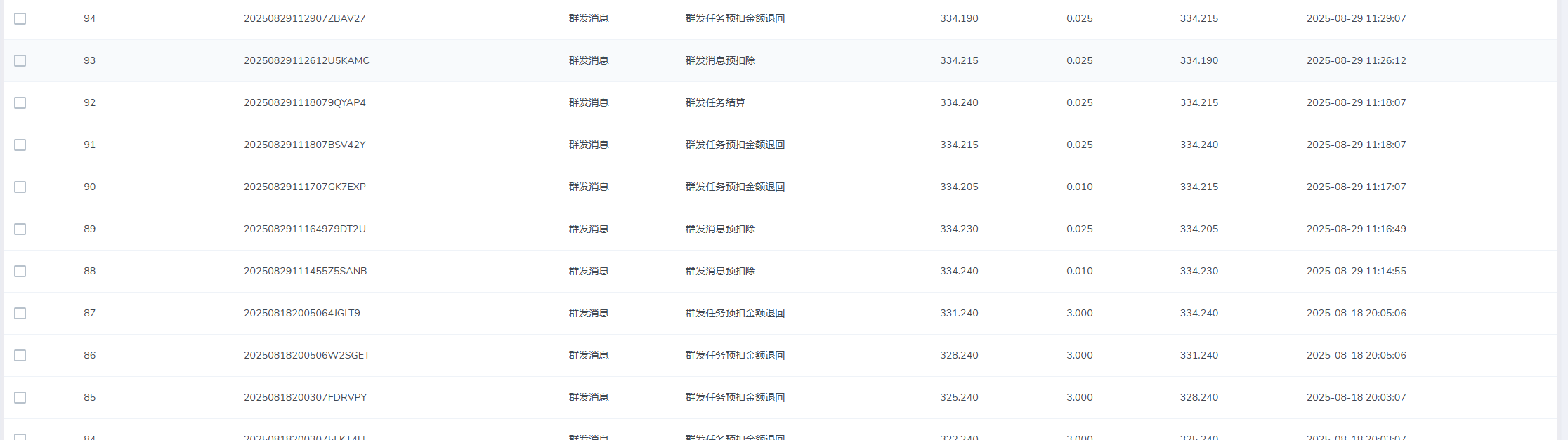Mark the checkbox for row 89
Viewport: 1568px width, 440px height.
[20, 229]
